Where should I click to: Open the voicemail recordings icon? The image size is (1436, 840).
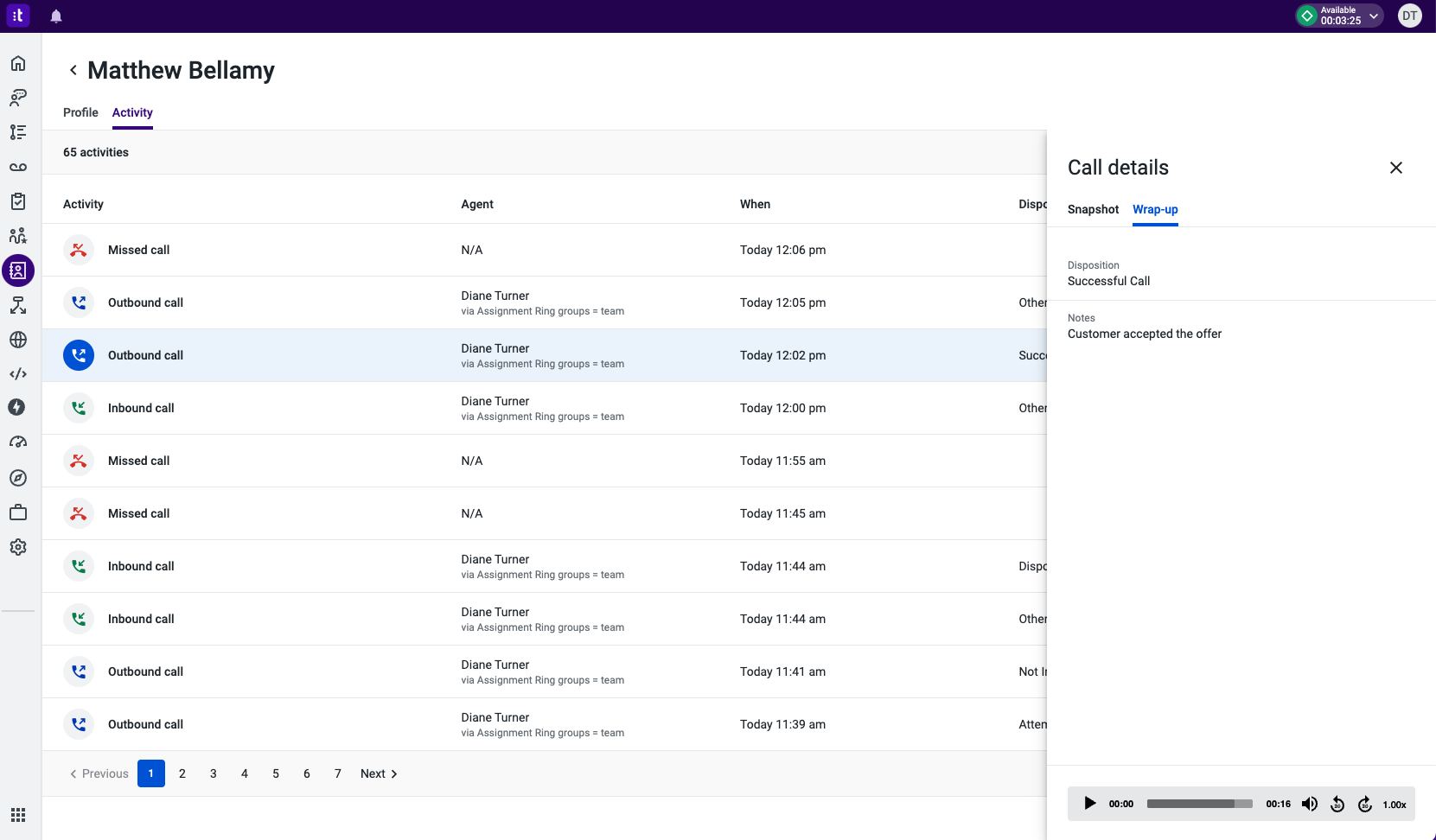point(18,167)
